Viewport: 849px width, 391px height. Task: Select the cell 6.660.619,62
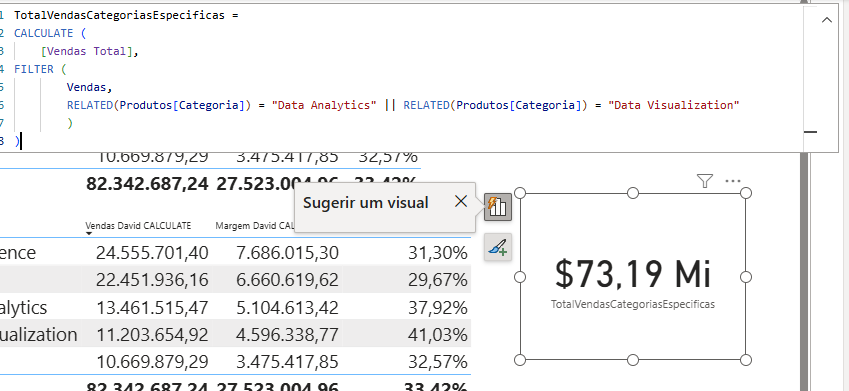(288, 279)
